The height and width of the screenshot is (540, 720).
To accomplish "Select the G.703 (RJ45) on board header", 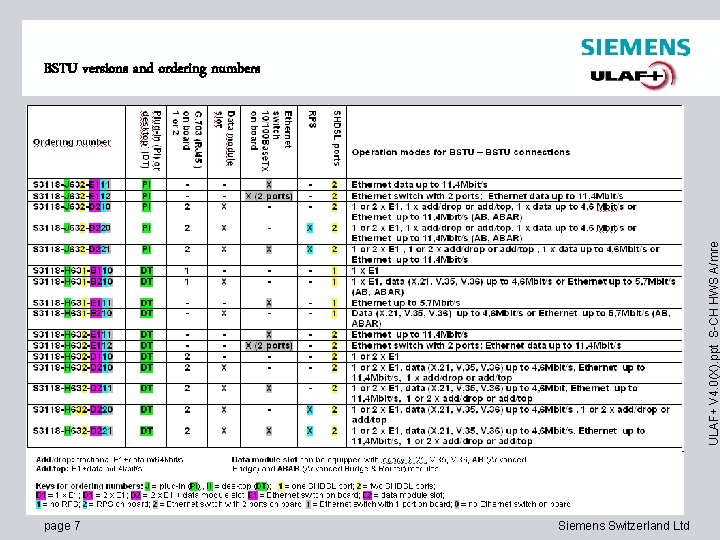I will [x=187, y=139].
